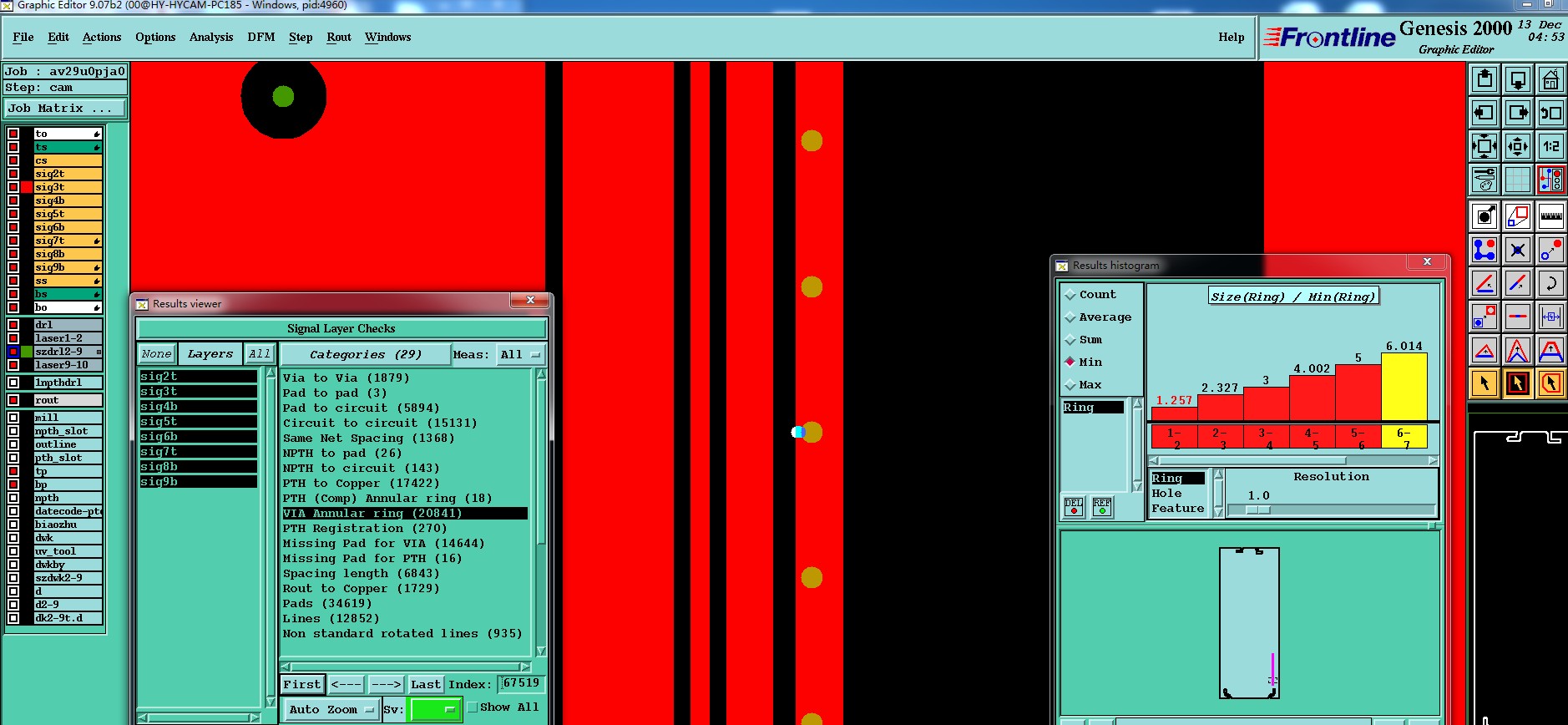Choose the black-background rectangle select pointer

click(x=1518, y=383)
